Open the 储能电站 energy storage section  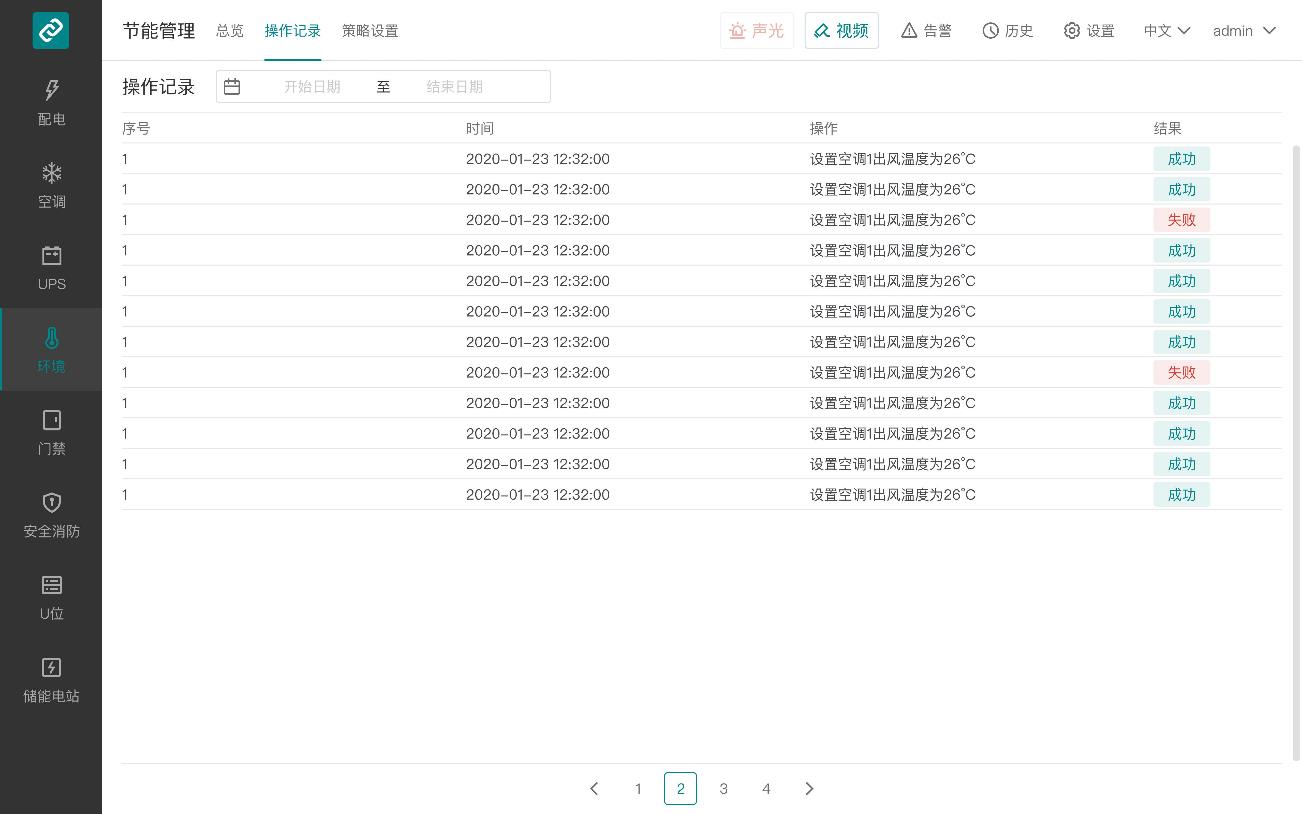(51, 680)
